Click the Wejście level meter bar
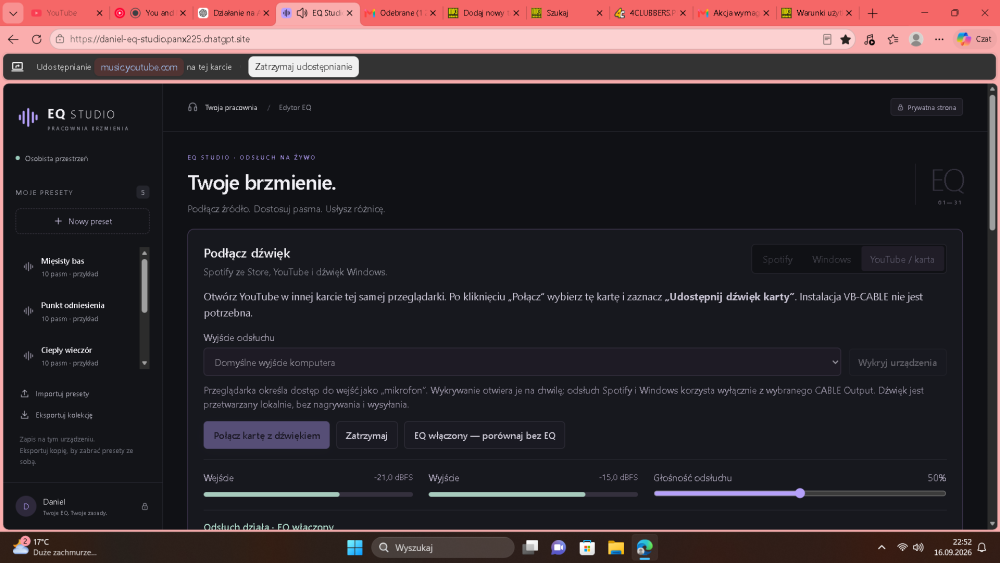1000x563 pixels. point(308,494)
